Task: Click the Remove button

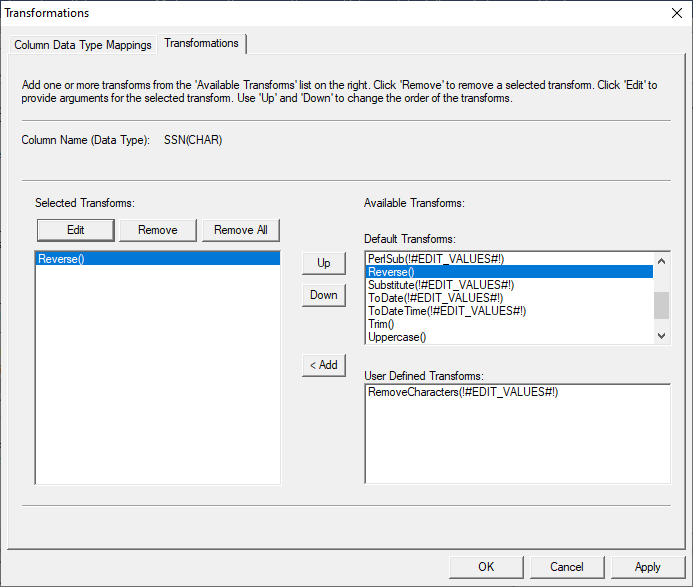Action: coord(158,230)
